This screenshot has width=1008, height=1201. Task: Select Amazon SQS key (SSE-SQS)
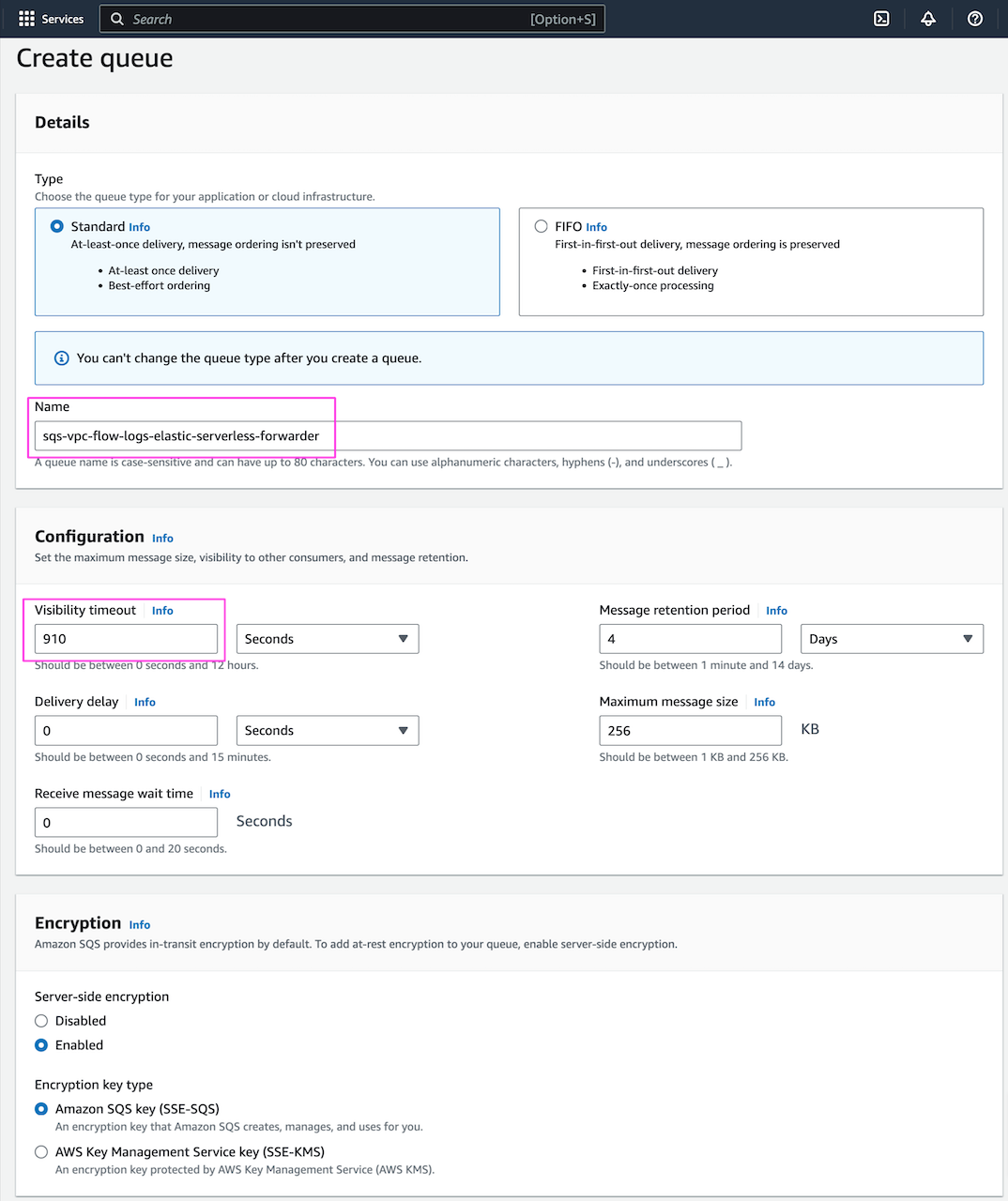pyautogui.click(x=41, y=1108)
